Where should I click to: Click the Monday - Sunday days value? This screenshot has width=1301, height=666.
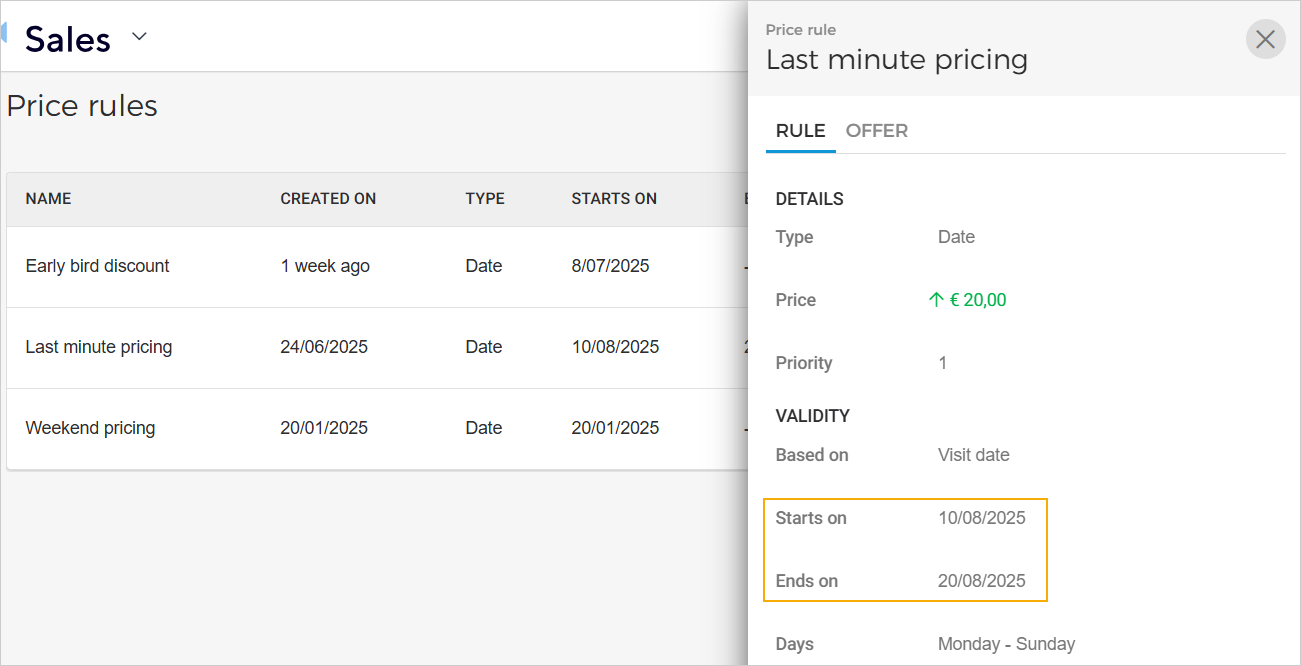(1006, 644)
